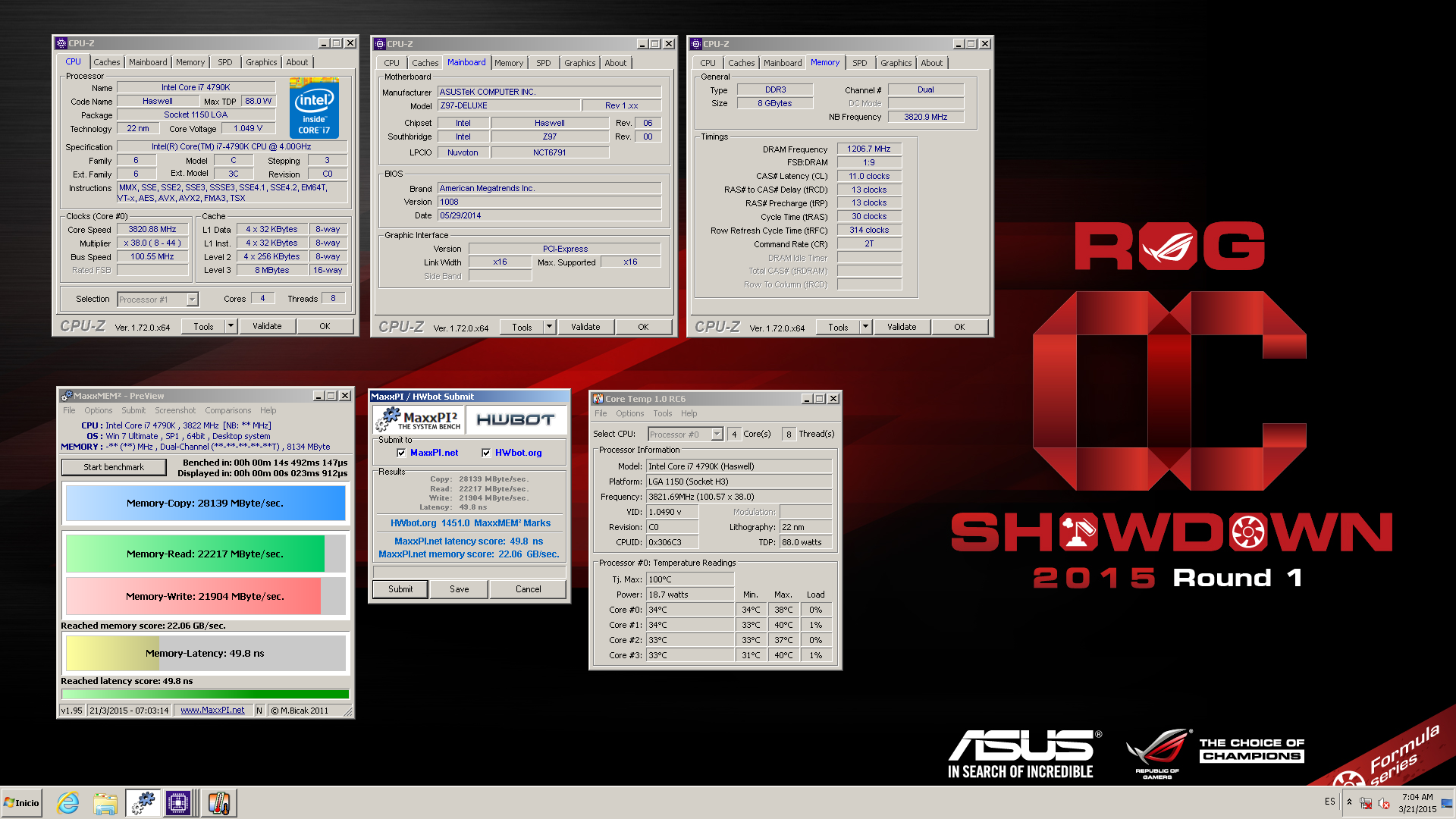Screen dimensions: 1456x819
Task: Click the network tray icon
Action: (1366, 803)
